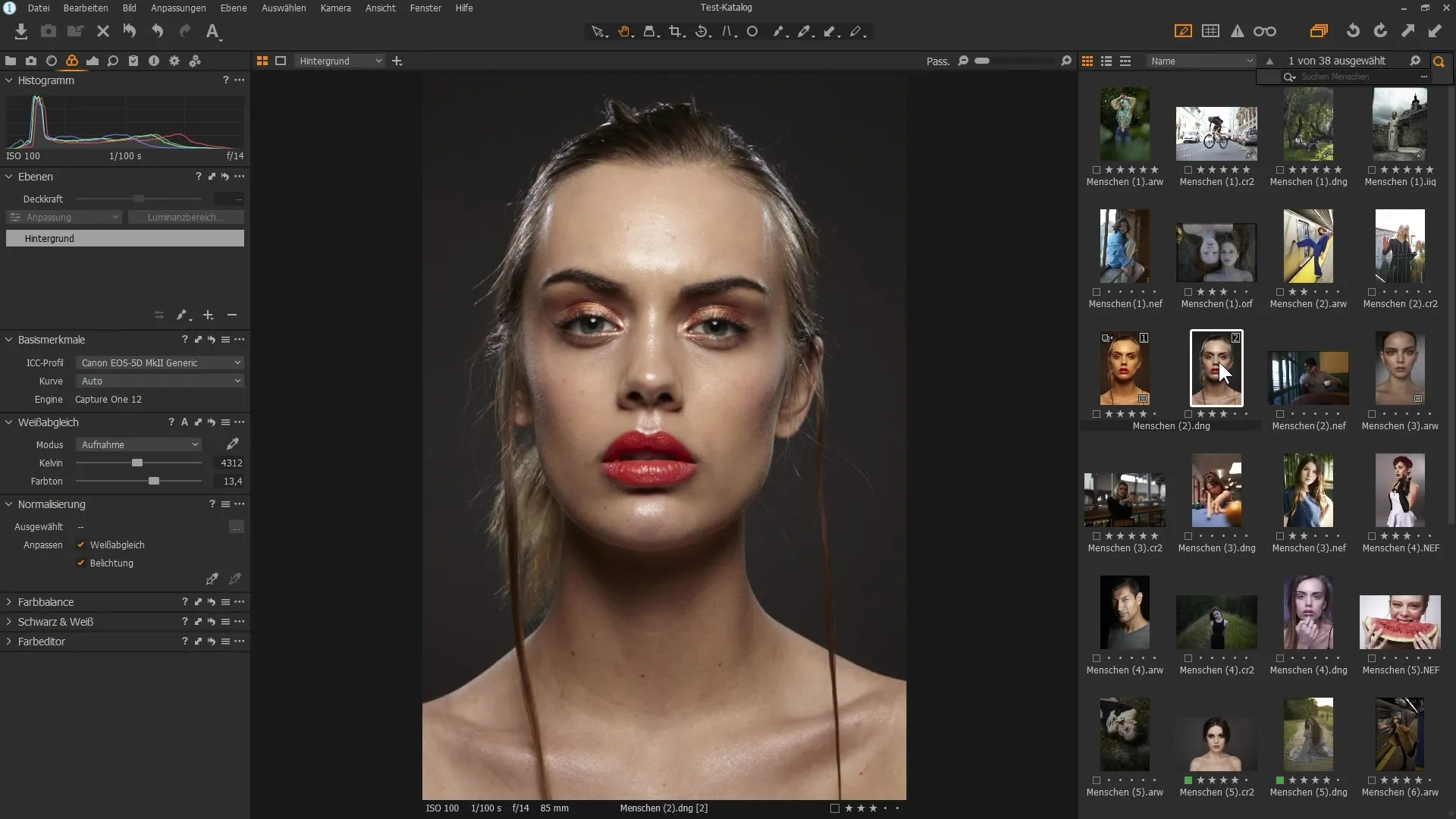
Task: Select the Hintergrund layer row
Action: [x=125, y=238]
